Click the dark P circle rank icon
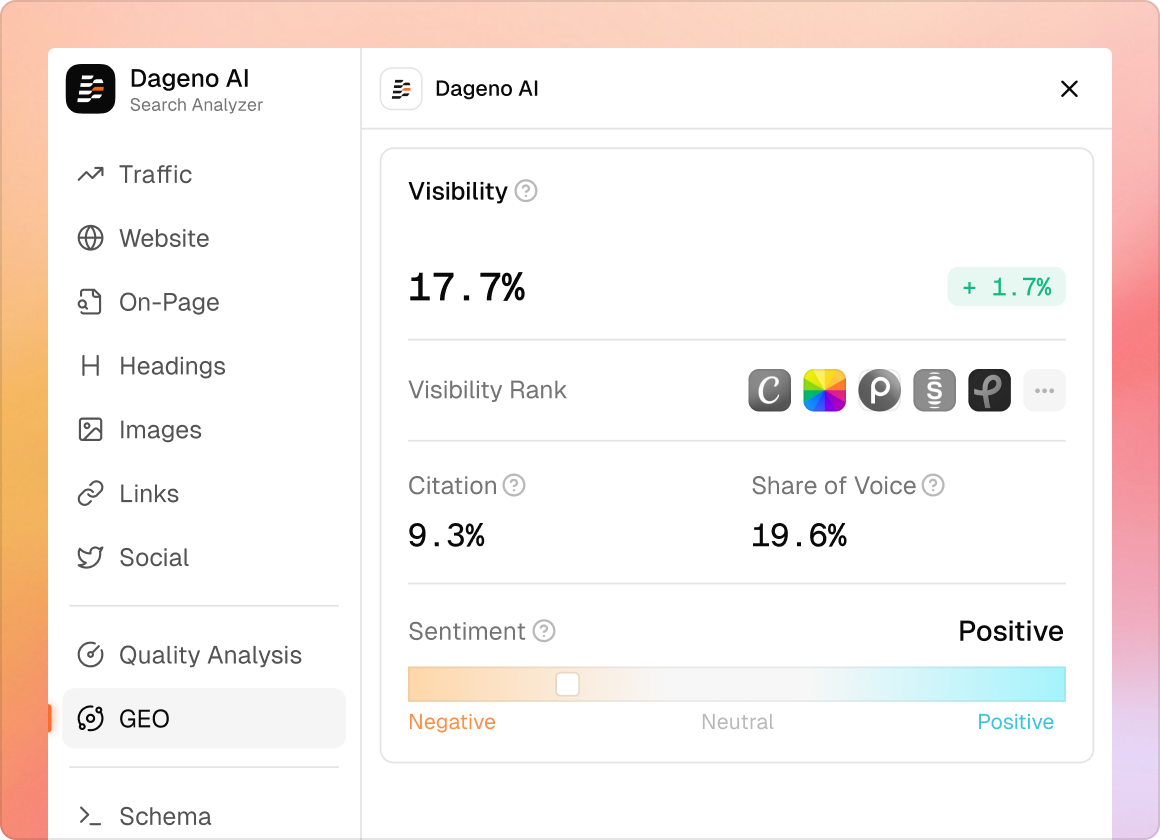This screenshot has width=1160, height=840. 880,390
